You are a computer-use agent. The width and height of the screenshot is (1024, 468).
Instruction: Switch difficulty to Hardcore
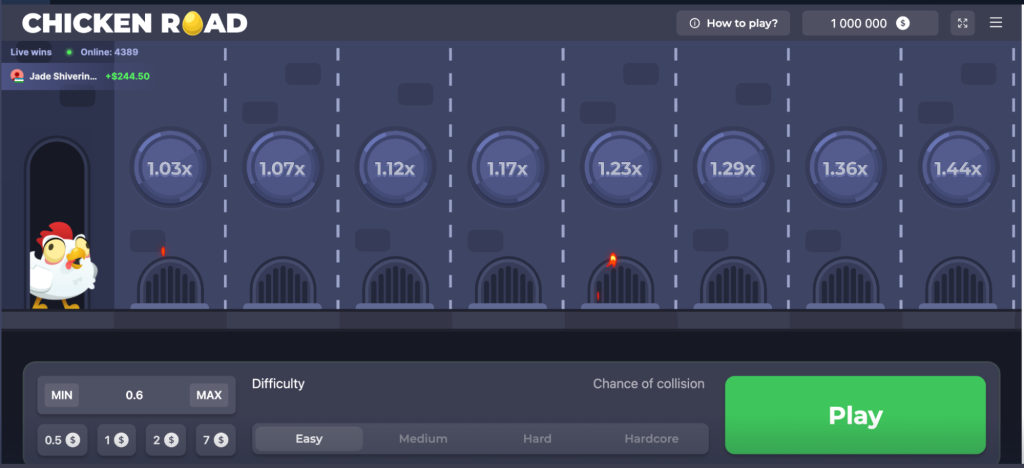(x=651, y=439)
